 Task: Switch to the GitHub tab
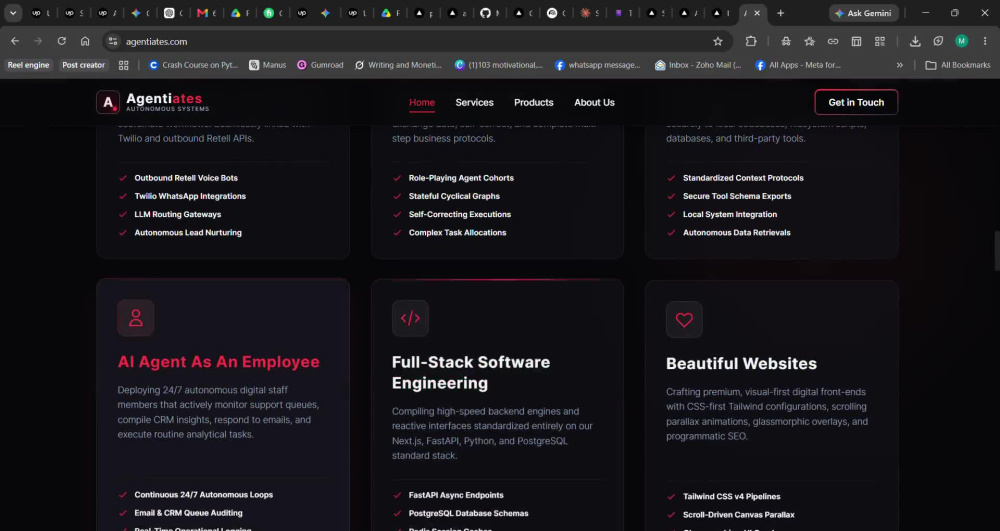point(489,13)
